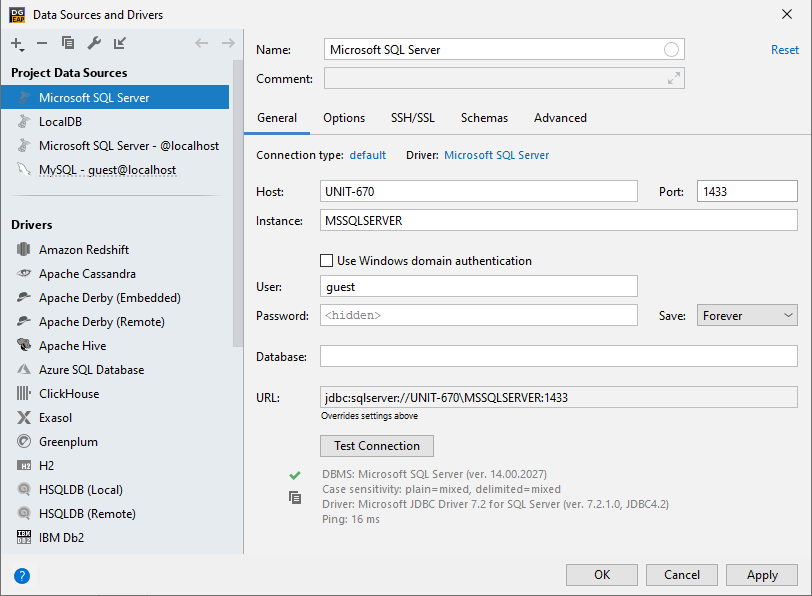
Task: Change the connection type default link
Action: click(368, 155)
